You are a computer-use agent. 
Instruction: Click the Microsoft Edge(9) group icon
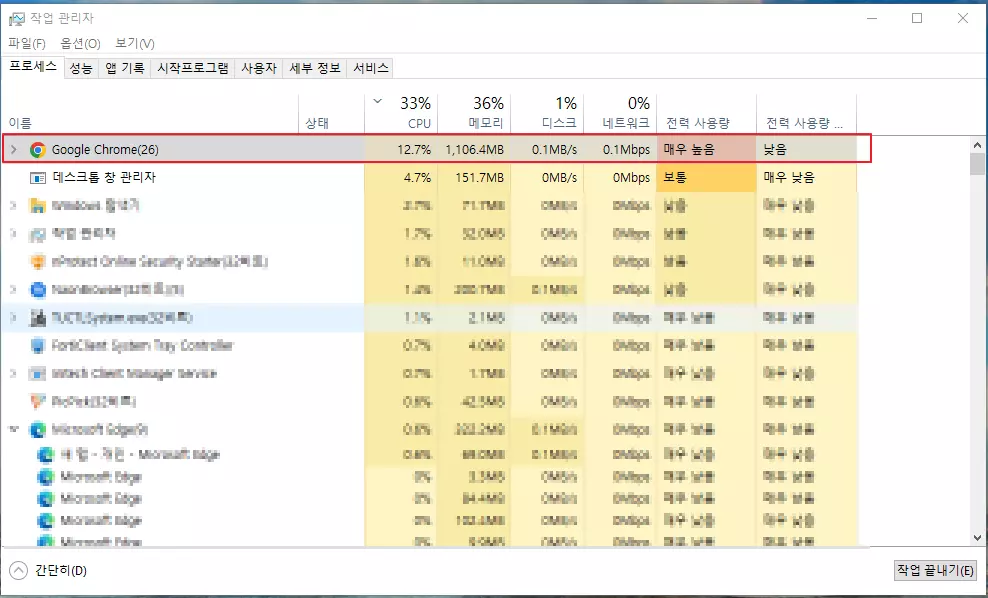38,430
